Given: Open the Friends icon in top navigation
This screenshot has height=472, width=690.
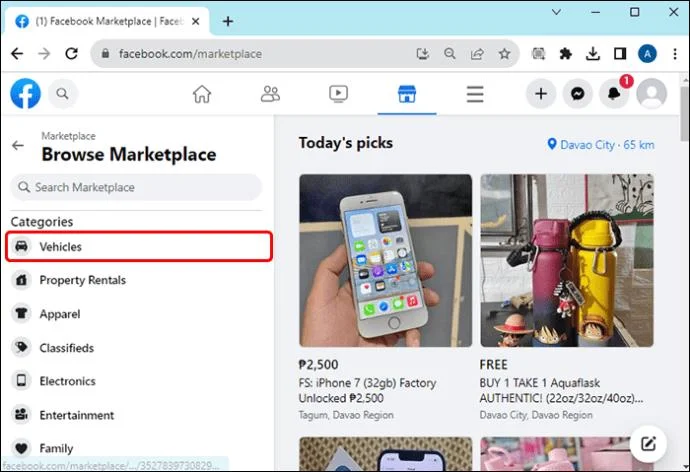Looking at the screenshot, I should click(270, 94).
